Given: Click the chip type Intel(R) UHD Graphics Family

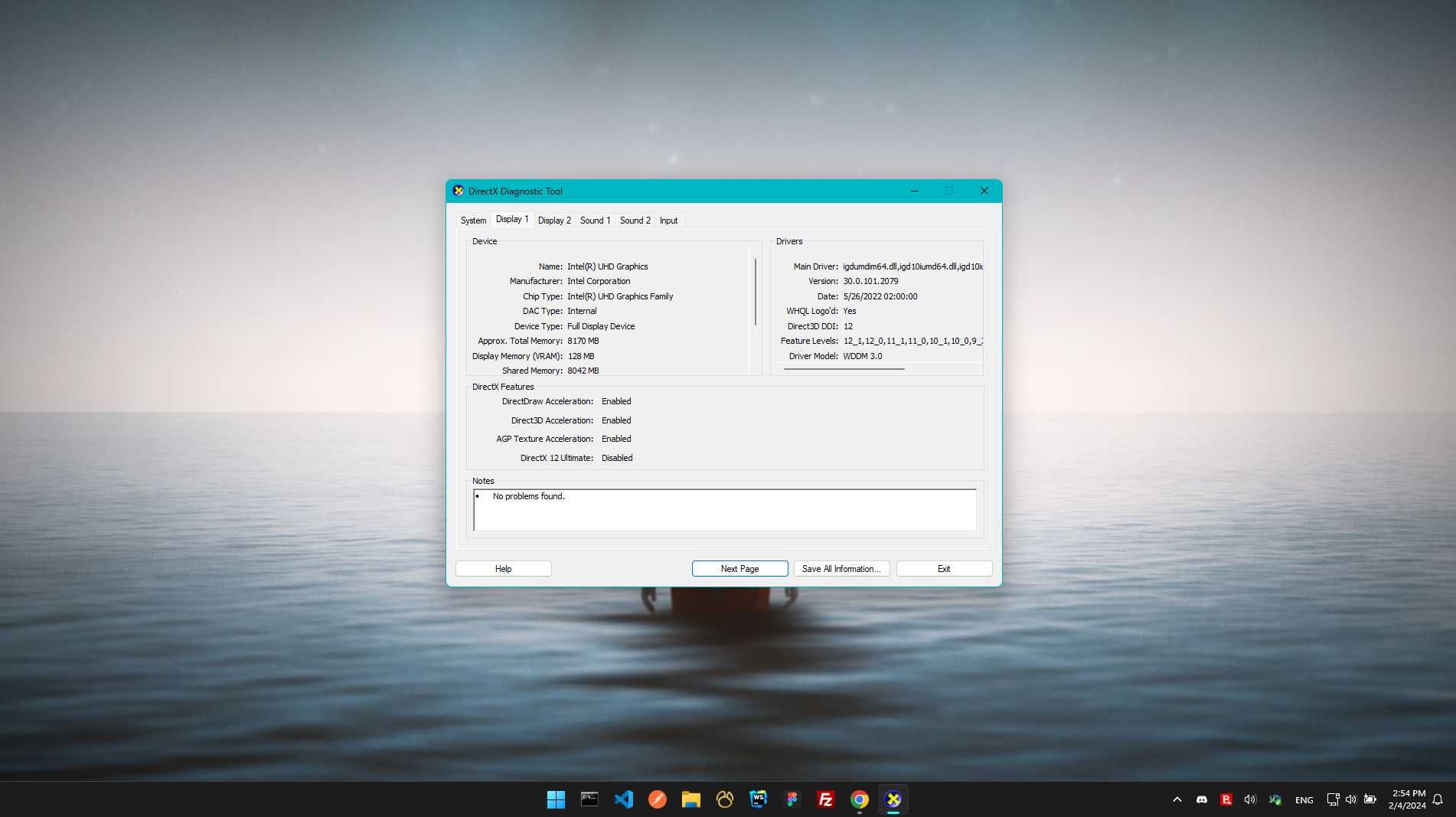Looking at the screenshot, I should click(620, 296).
